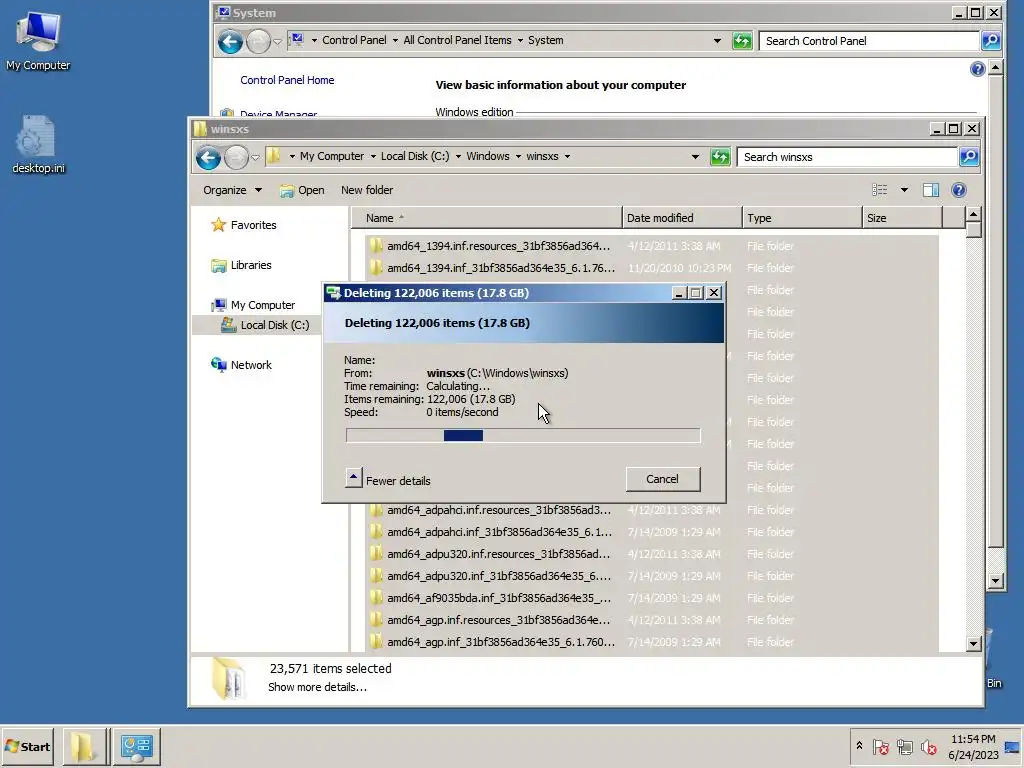The image size is (1024, 768).
Task: Click Action Center flag tray icon
Action: coord(880,746)
